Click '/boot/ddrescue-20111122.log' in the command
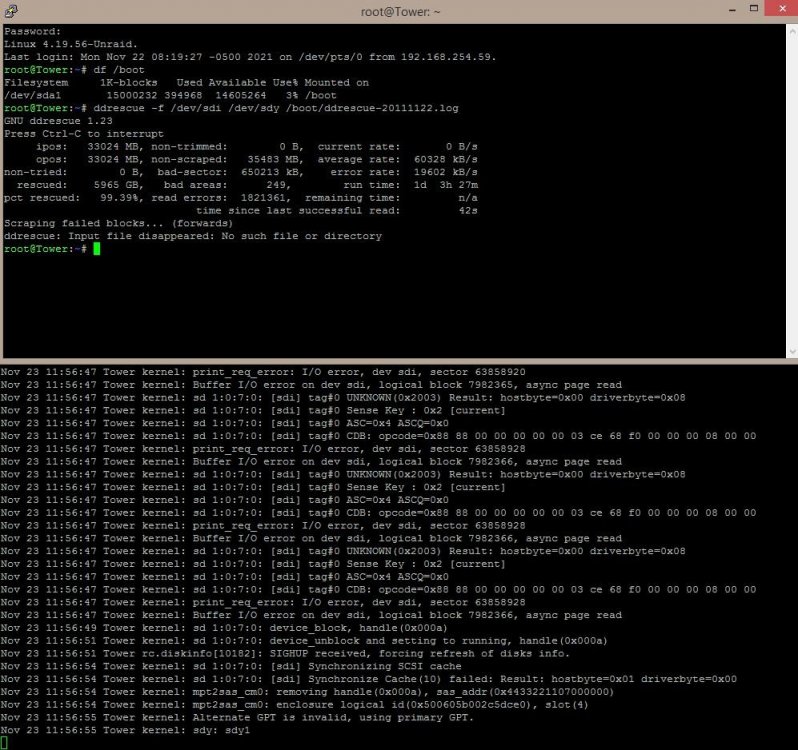The image size is (798, 750). 372,108
